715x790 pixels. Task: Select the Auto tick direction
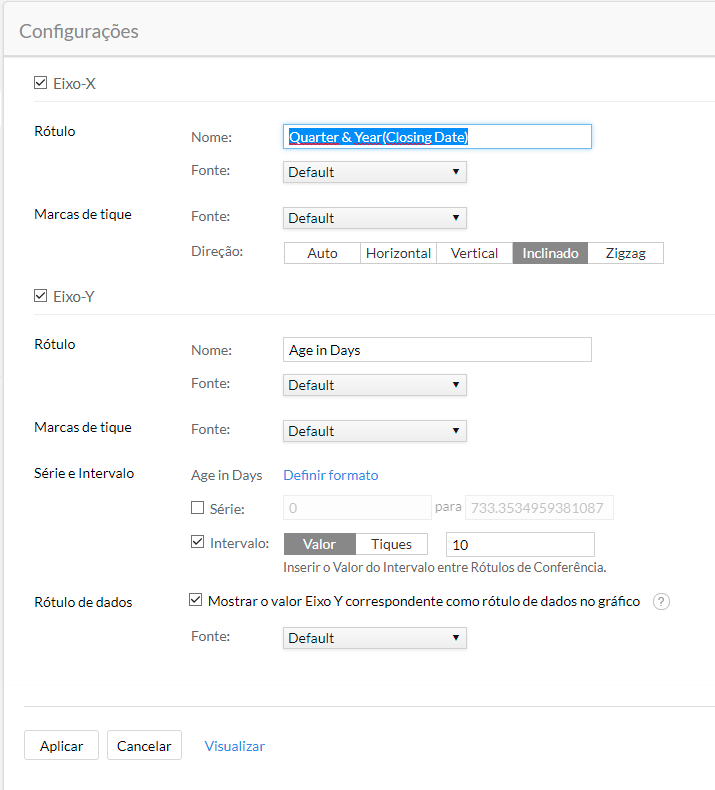pyautogui.click(x=322, y=253)
